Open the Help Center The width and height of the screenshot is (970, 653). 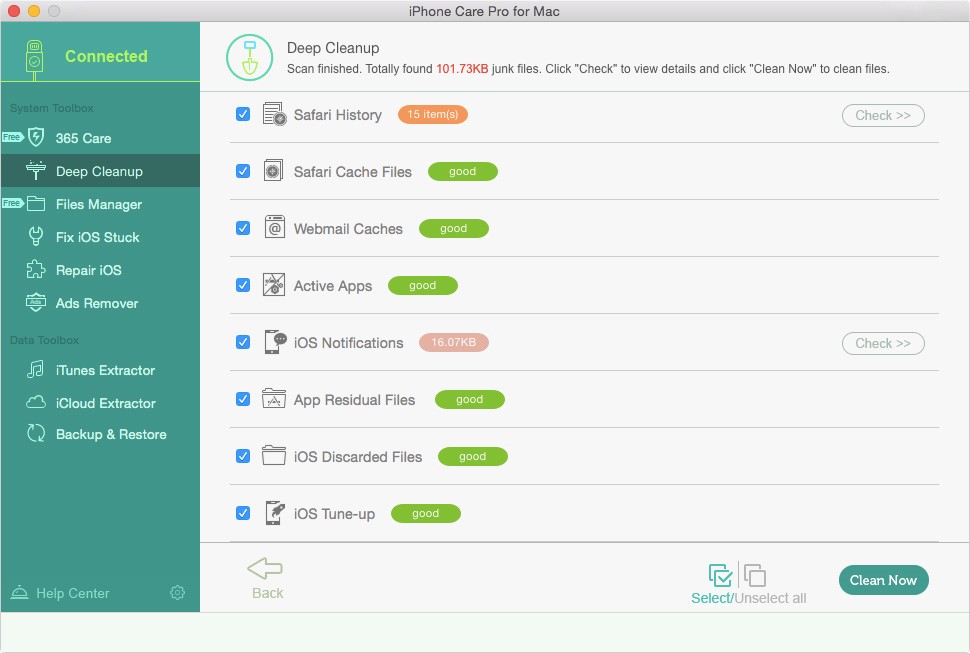click(x=60, y=592)
